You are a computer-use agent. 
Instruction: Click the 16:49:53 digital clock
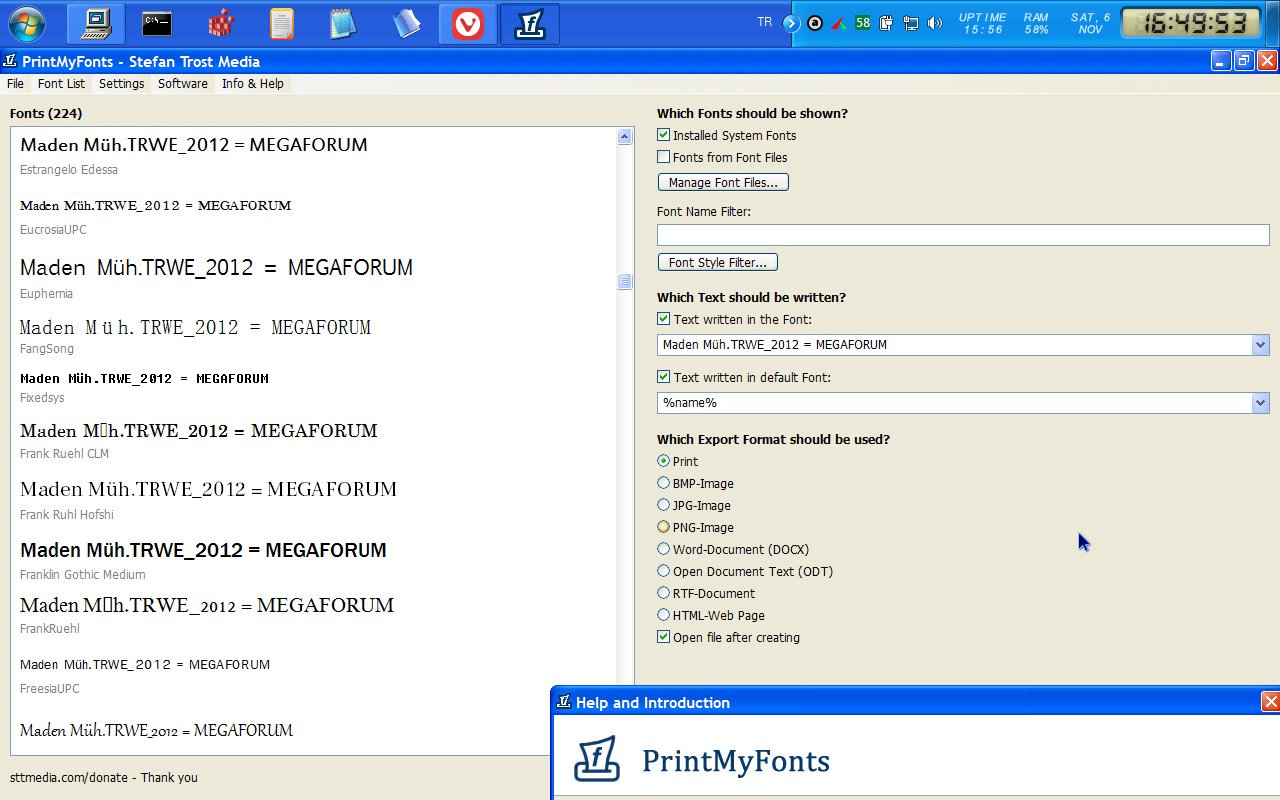click(1191, 23)
